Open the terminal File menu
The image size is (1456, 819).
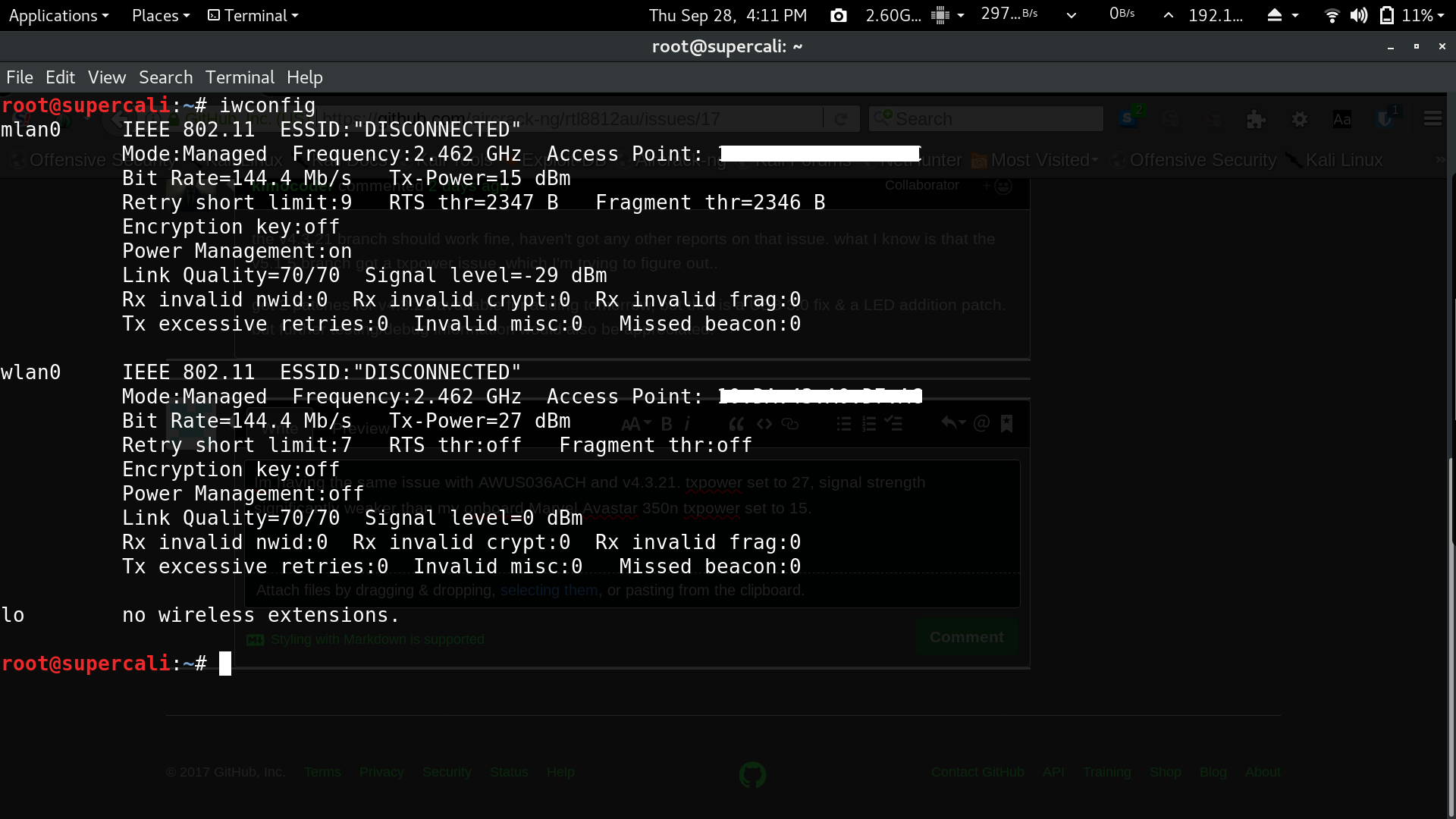pyautogui.click(x=20, y=77)
